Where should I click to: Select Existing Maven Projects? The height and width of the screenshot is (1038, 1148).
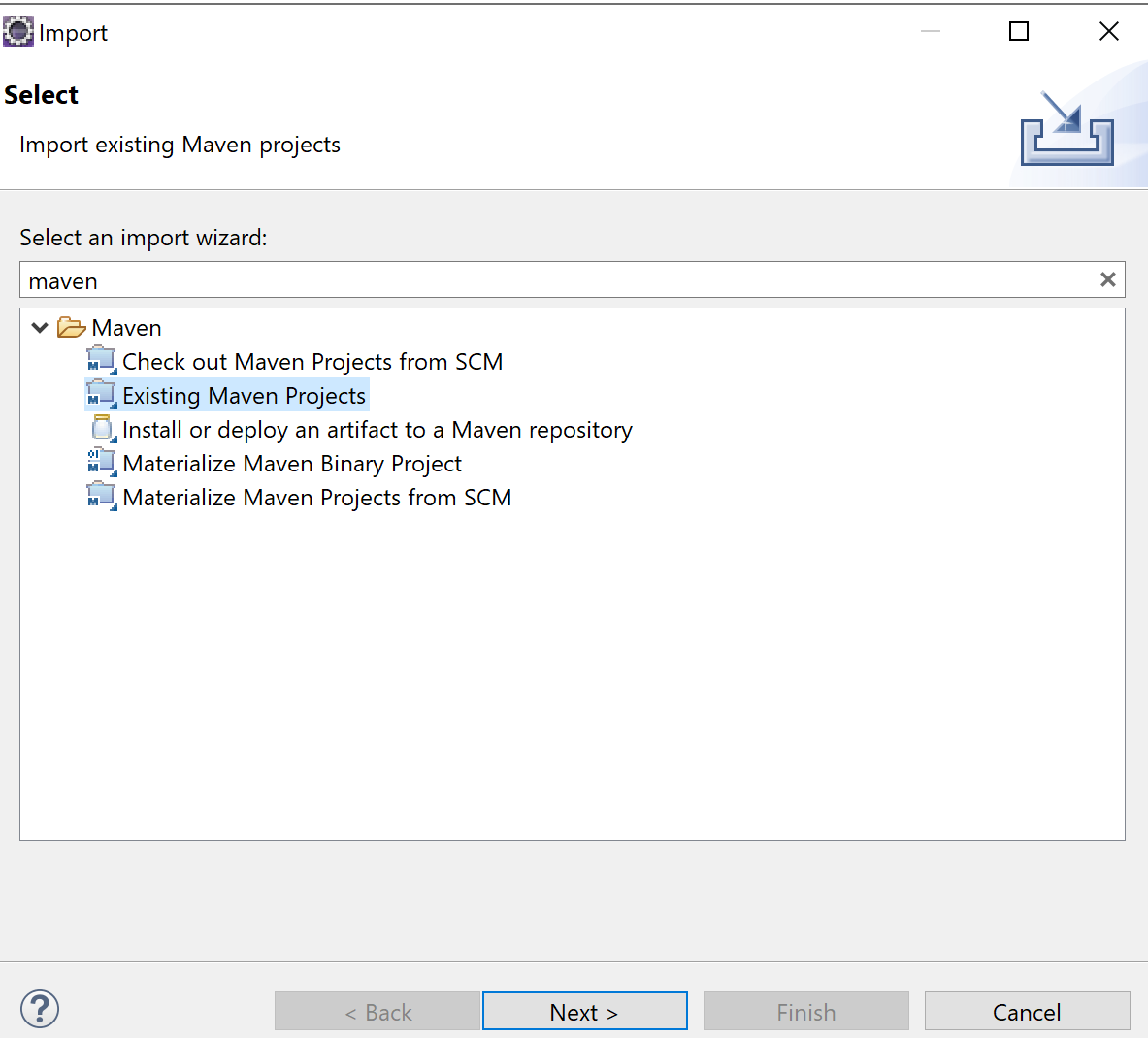point(244,395)
